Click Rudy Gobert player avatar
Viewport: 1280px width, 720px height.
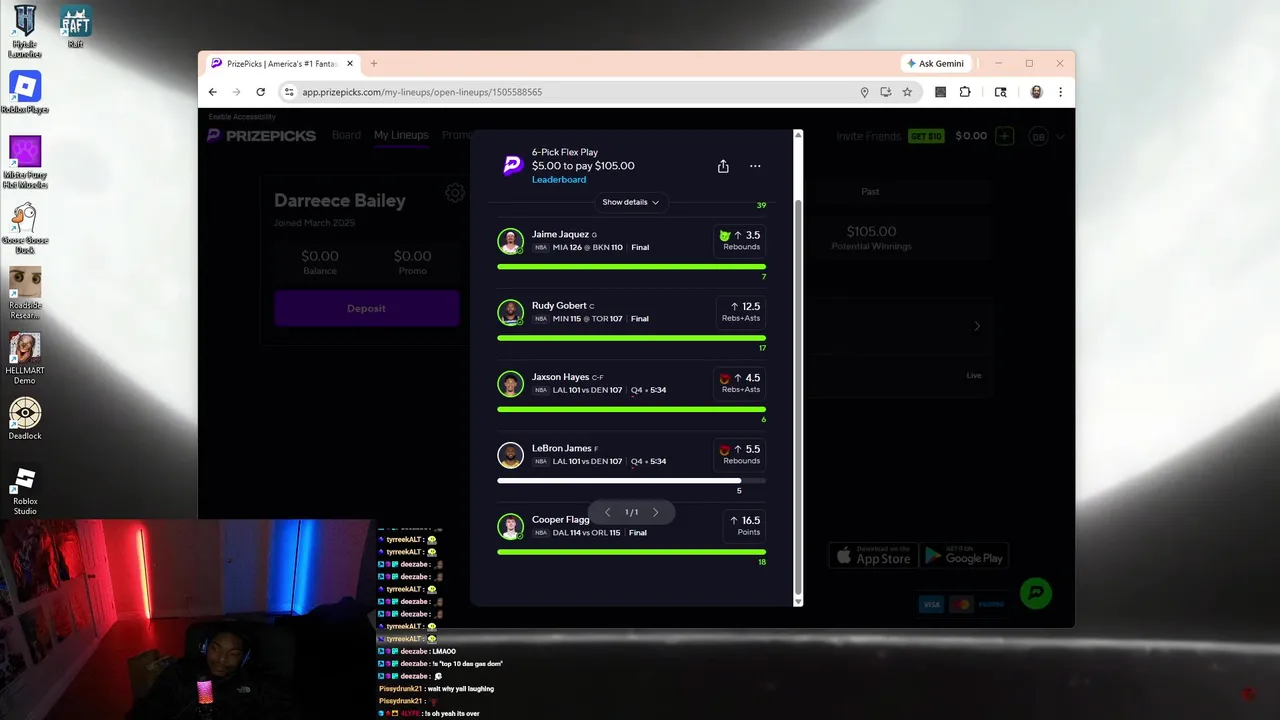[x=511, y=312]
